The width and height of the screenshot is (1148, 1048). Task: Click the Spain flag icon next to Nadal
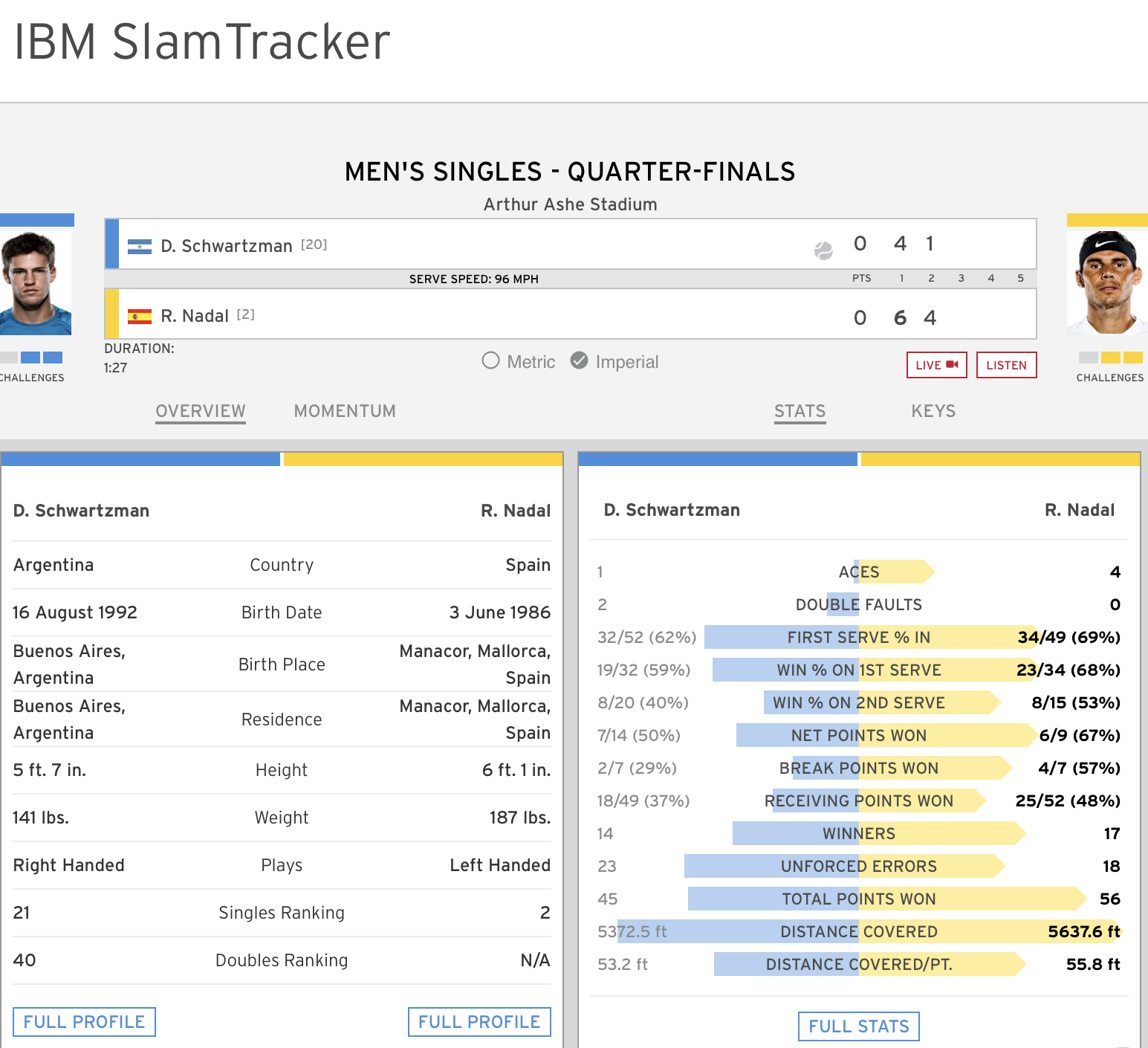pyautogui.click(x=140, y=317)
